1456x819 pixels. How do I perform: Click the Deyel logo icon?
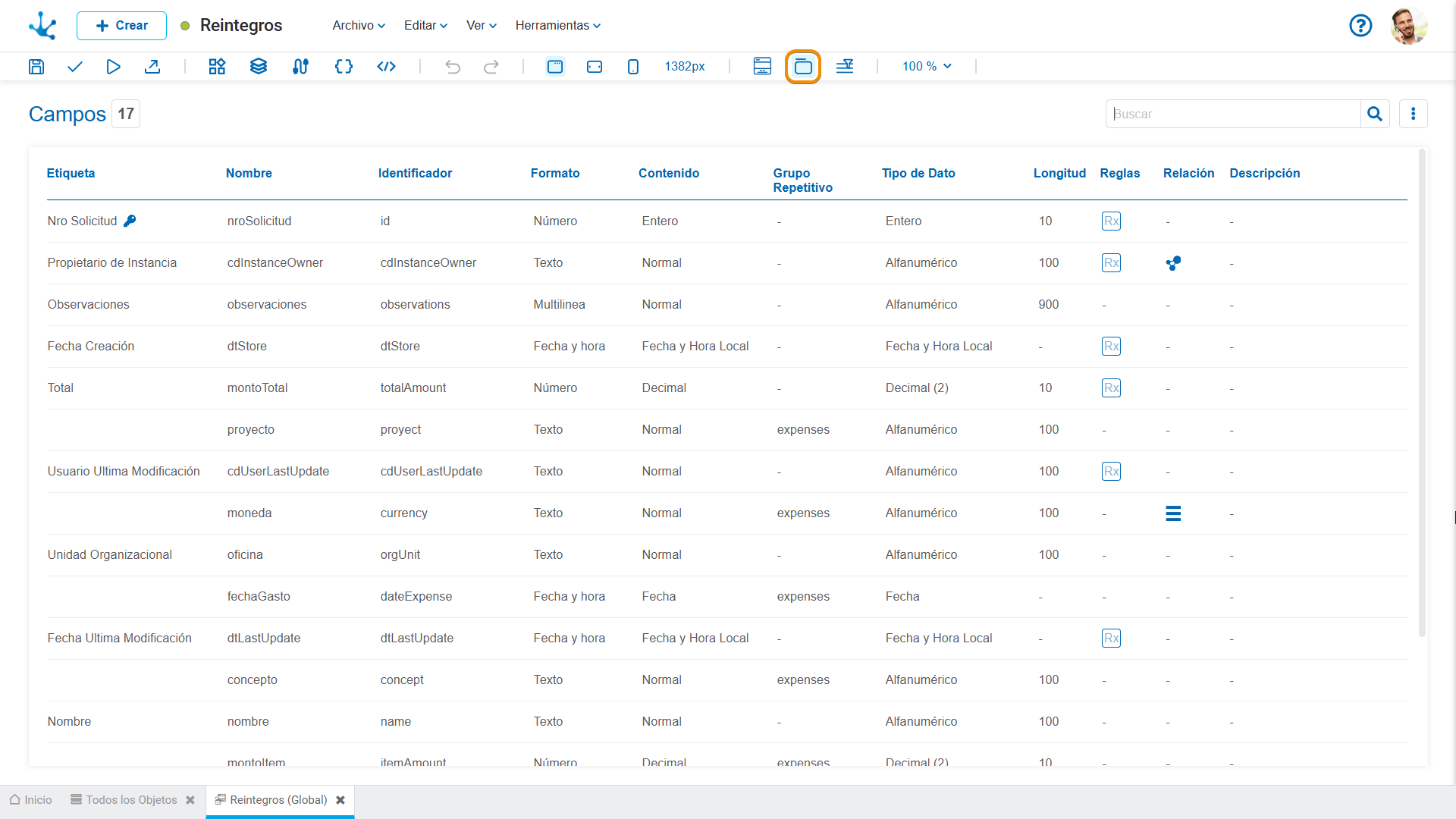point(42,25)
